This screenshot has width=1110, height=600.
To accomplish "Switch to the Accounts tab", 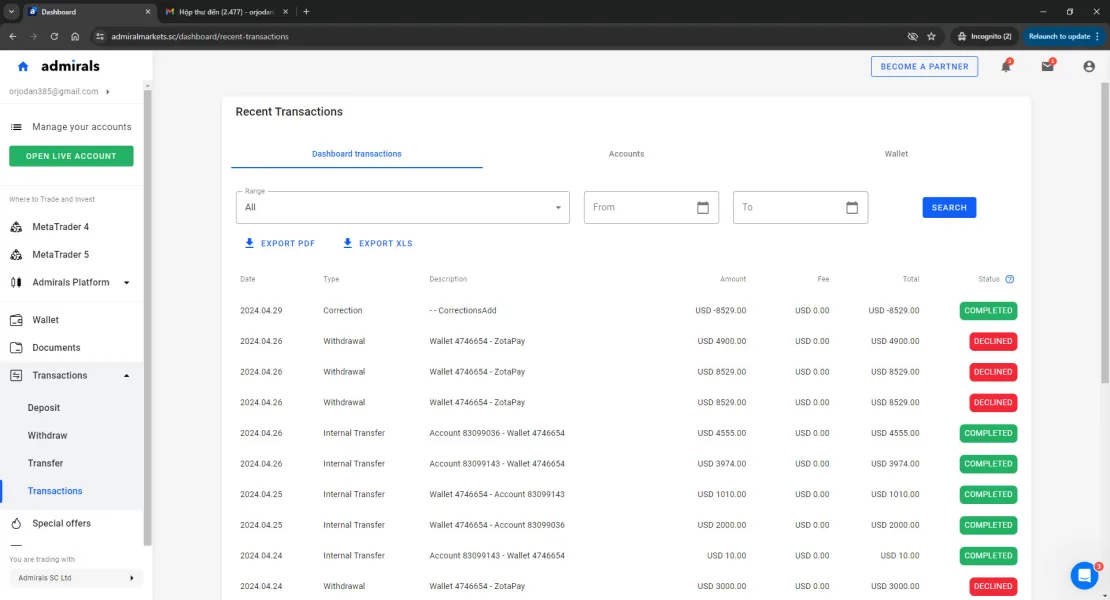I will [626, 154].
